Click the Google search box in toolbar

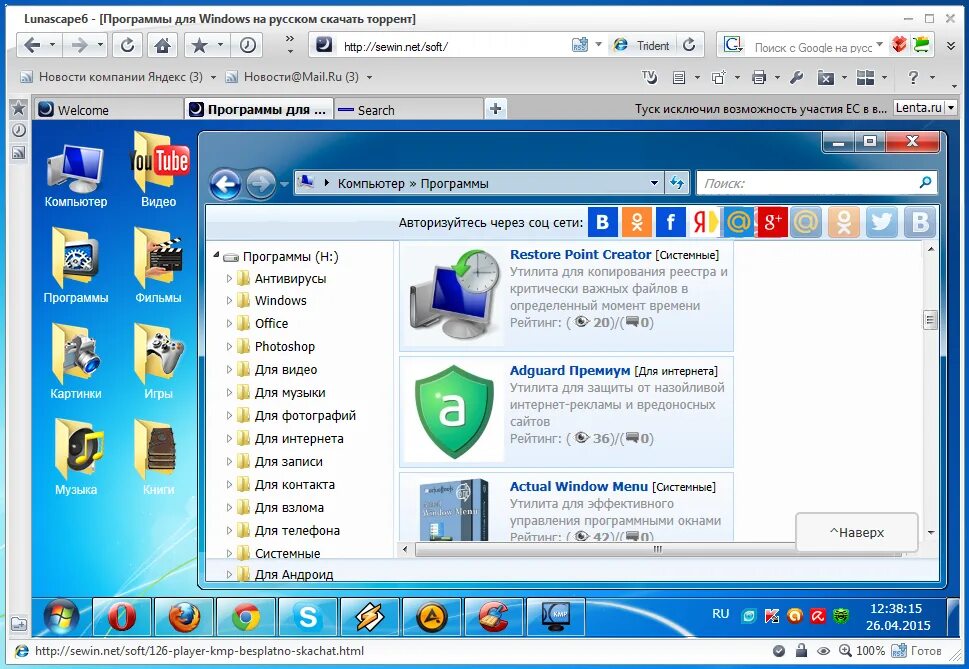point(811,46)
